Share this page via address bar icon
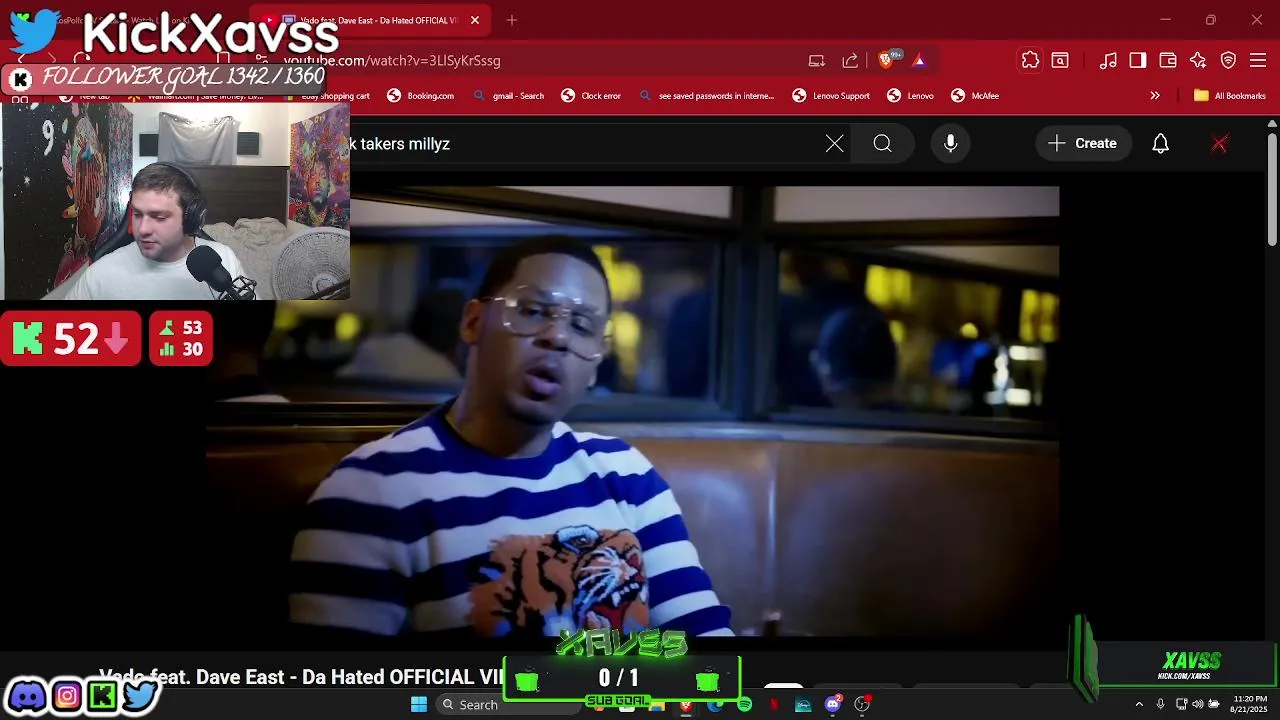The image size is (1280, 720). [x=850, y=61]
